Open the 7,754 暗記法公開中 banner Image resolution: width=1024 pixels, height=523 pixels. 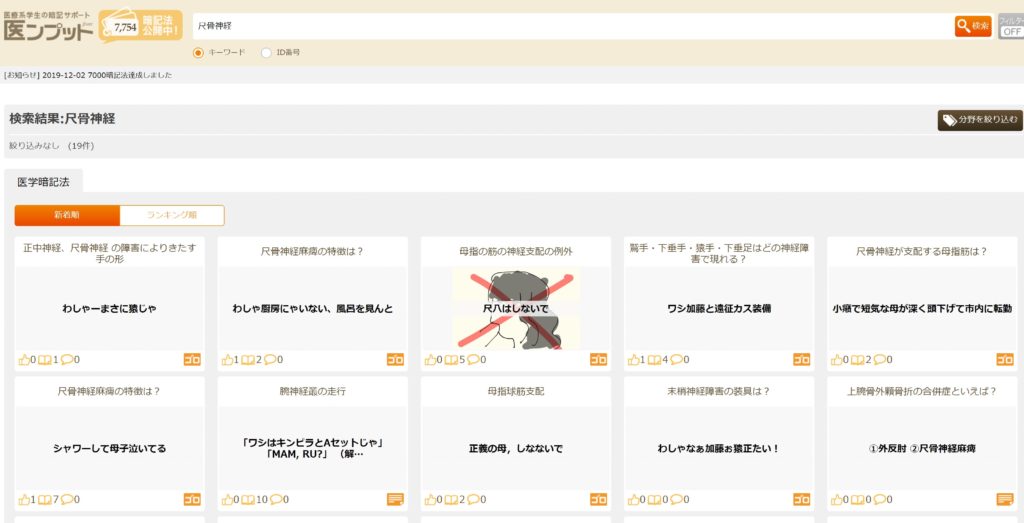[x=139, y=26]
